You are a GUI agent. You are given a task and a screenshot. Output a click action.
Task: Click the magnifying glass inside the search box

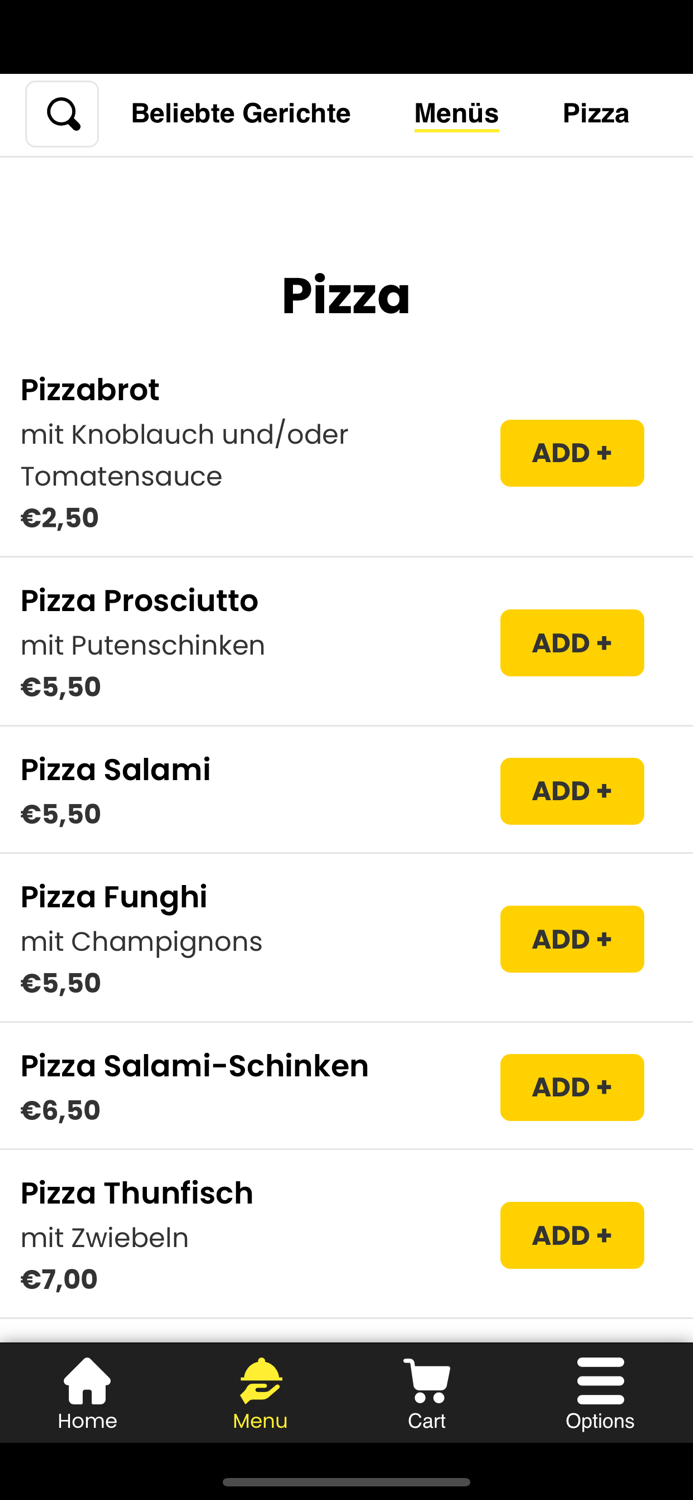[62, 113]
